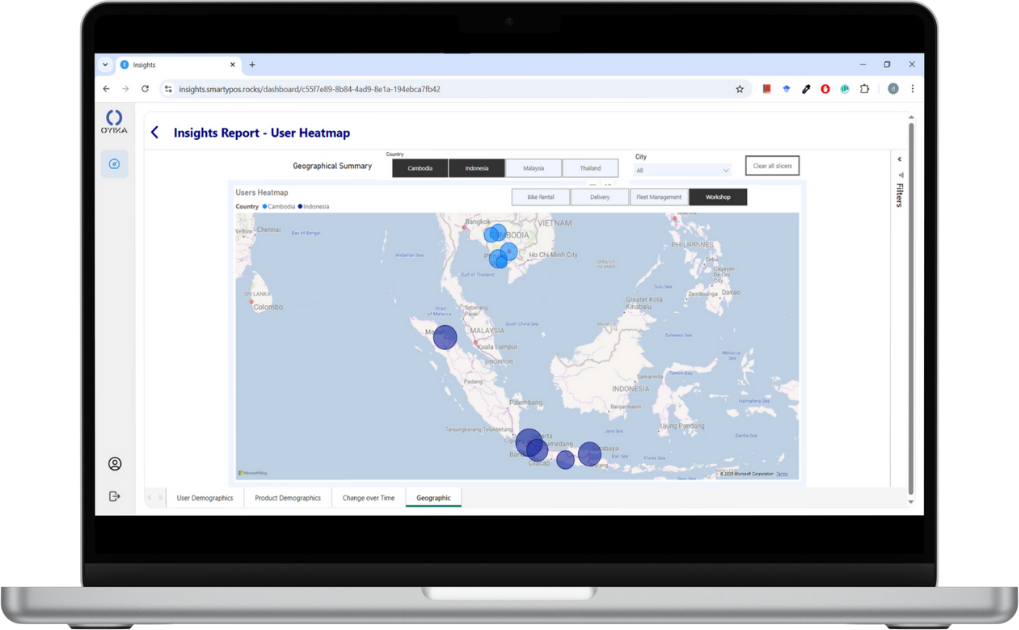
Task: Expand the Filters pane with double chevron
Action: (899, 159)
